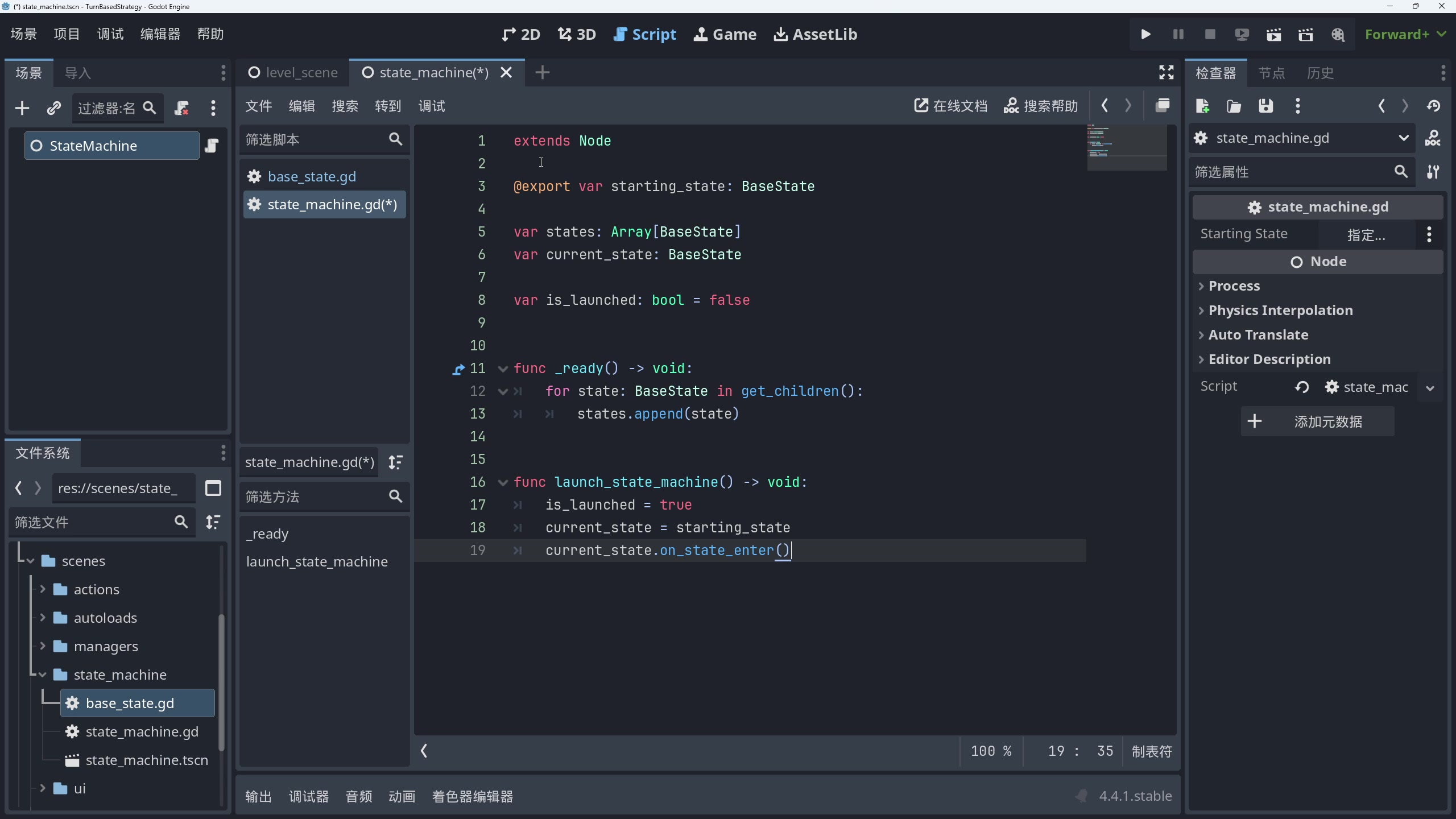Click the inspector history restore icon
Viewport: 1456px width, 819px height.
1434,106
